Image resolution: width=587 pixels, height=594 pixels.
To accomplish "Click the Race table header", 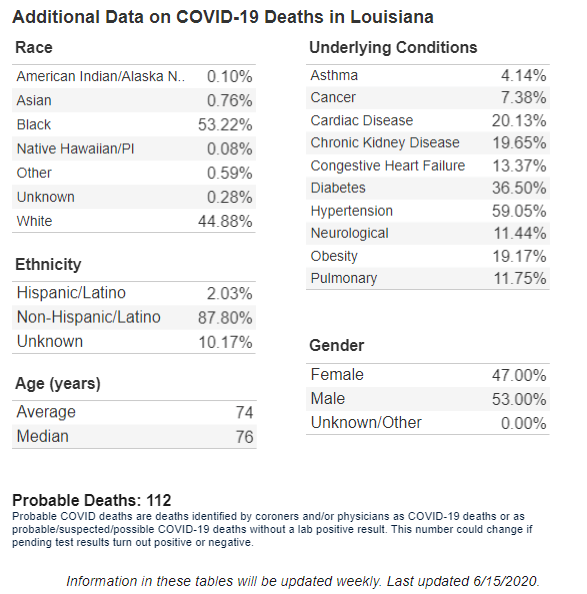I will [x=34, y=48].
